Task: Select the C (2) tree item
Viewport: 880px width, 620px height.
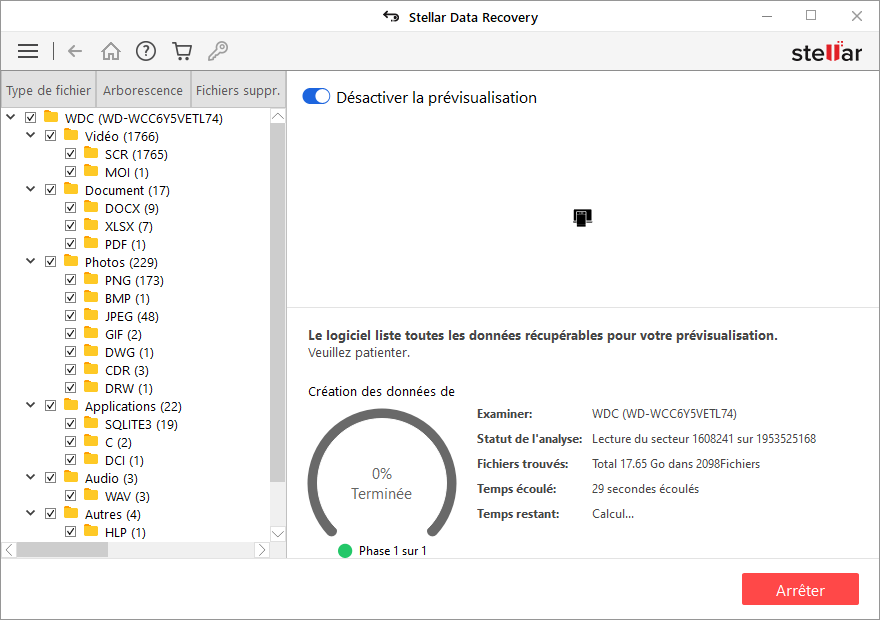Action: (118, 442)
